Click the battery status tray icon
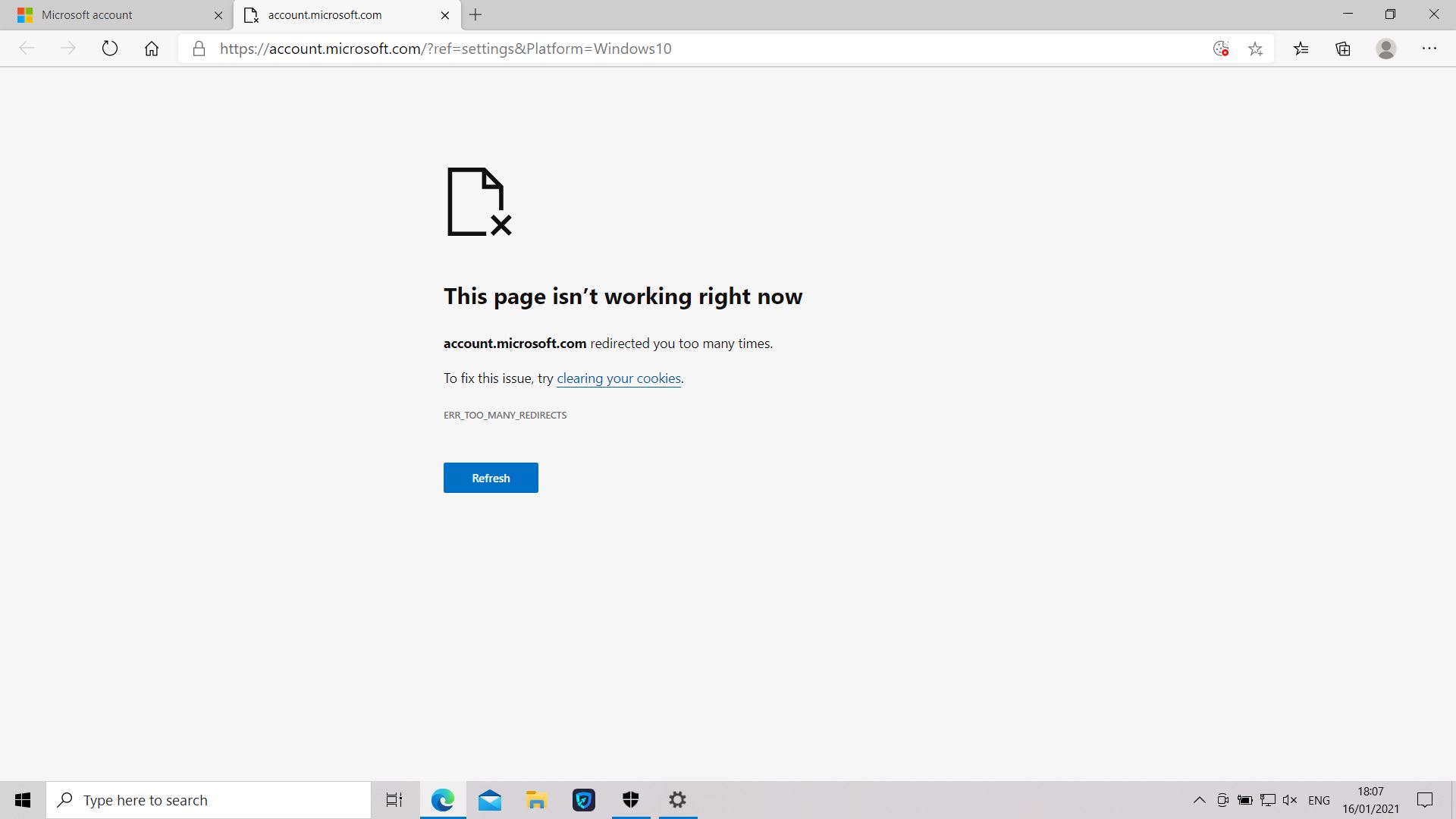The height and width of the screenshot is (819, 1456). point(1245,800)
